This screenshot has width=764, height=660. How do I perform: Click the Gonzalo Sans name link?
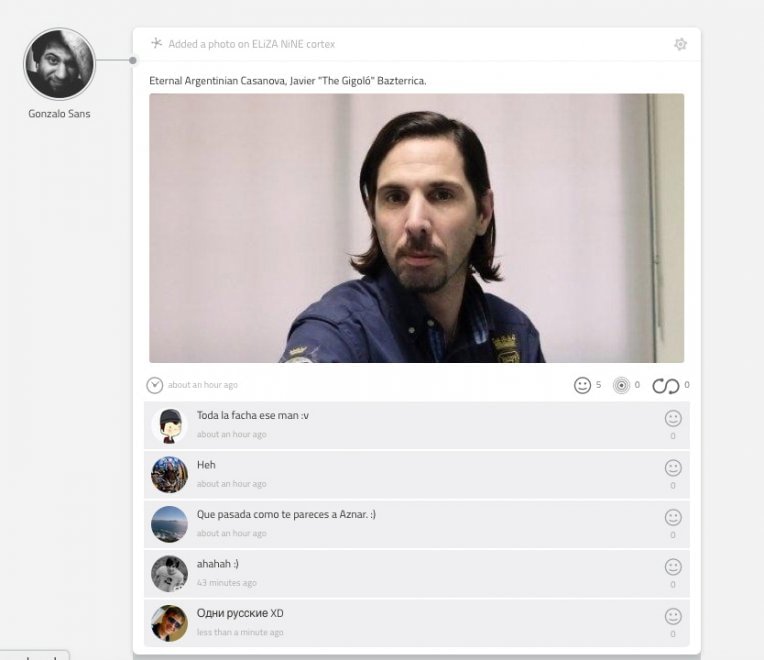(59, 113)
